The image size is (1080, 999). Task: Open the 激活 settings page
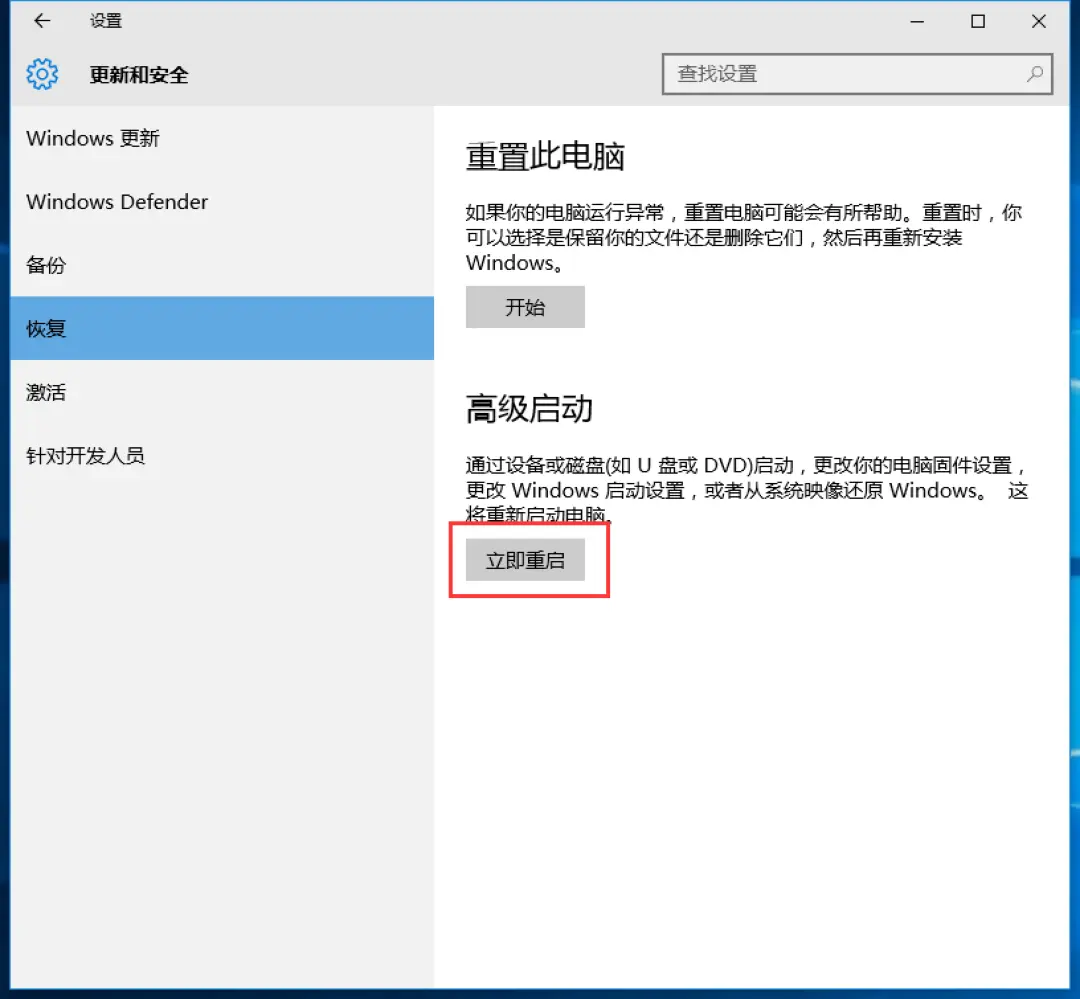pyautogui.click(x=46, y=392)
